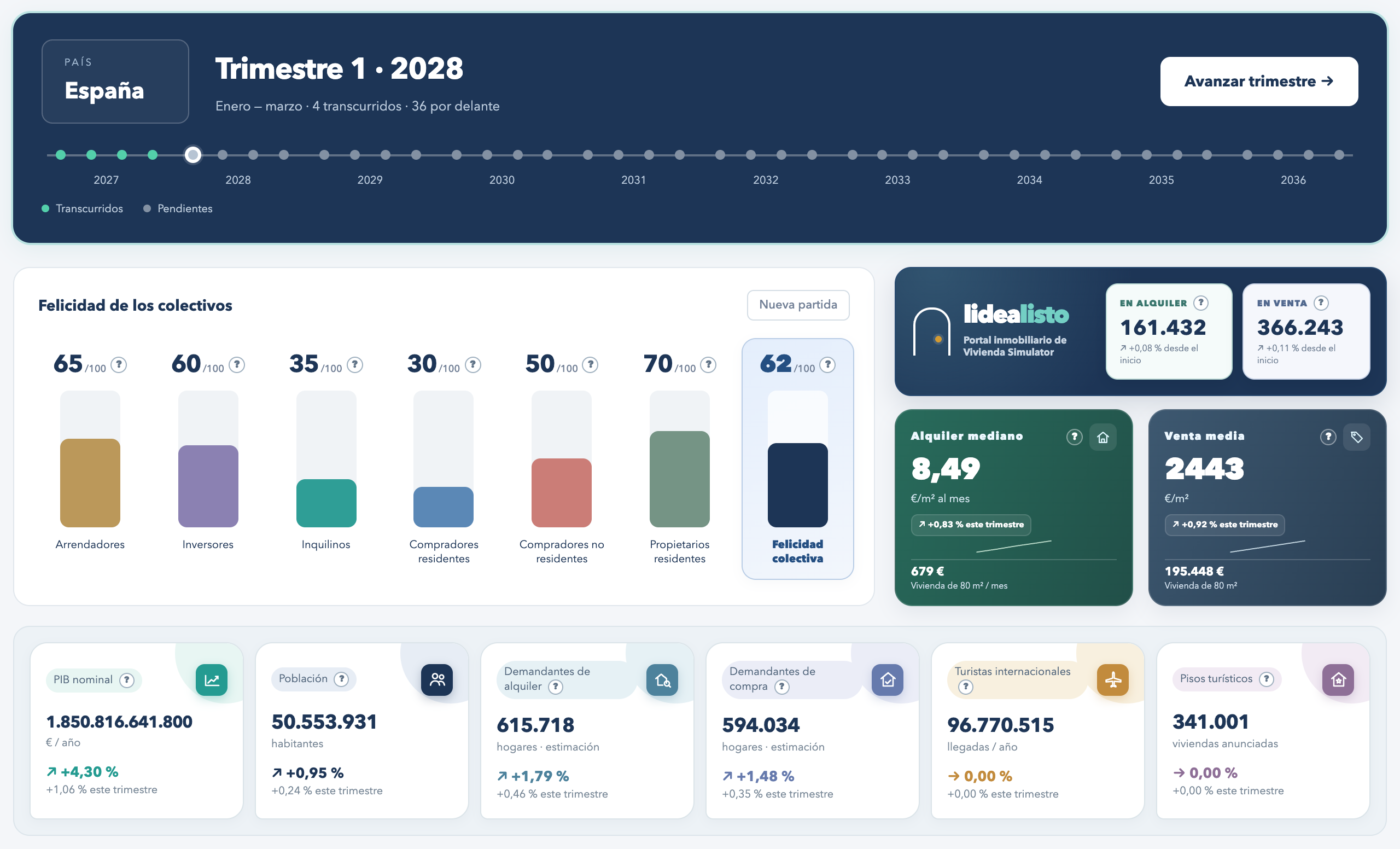
Task: Click the '679 €' monthly rent text
Action: coord(927,571)
